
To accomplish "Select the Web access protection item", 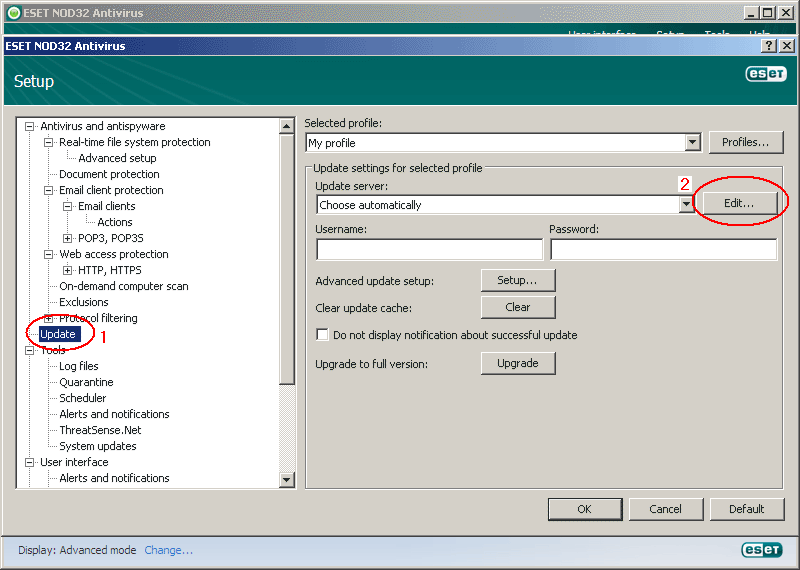I will (x=114, y=254).
